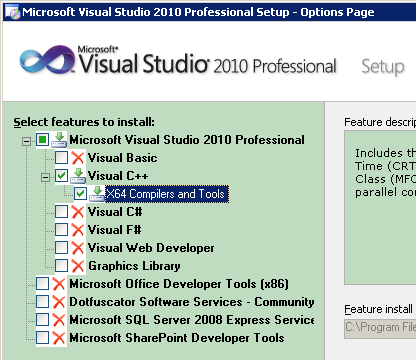The height and width of the screenshot is (360, 416).
Task: Select the Visual C# tree item label
Action: pos(115,212)
